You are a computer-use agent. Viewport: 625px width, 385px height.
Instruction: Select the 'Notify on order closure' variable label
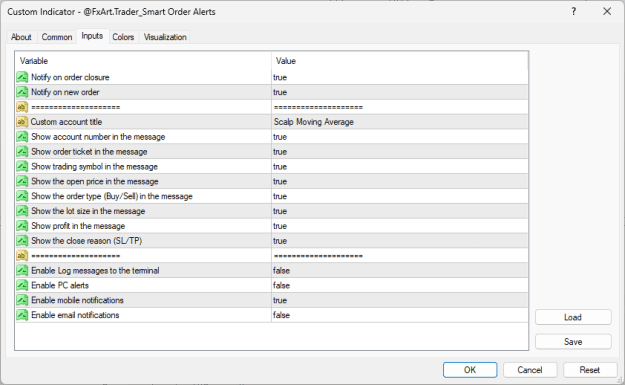coord(70,77)
